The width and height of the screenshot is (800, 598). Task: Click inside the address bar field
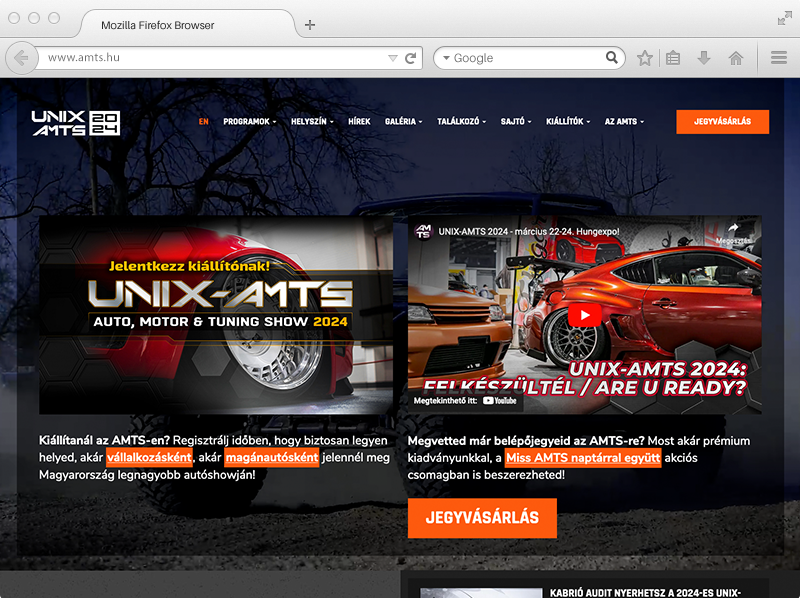(210, 58)
